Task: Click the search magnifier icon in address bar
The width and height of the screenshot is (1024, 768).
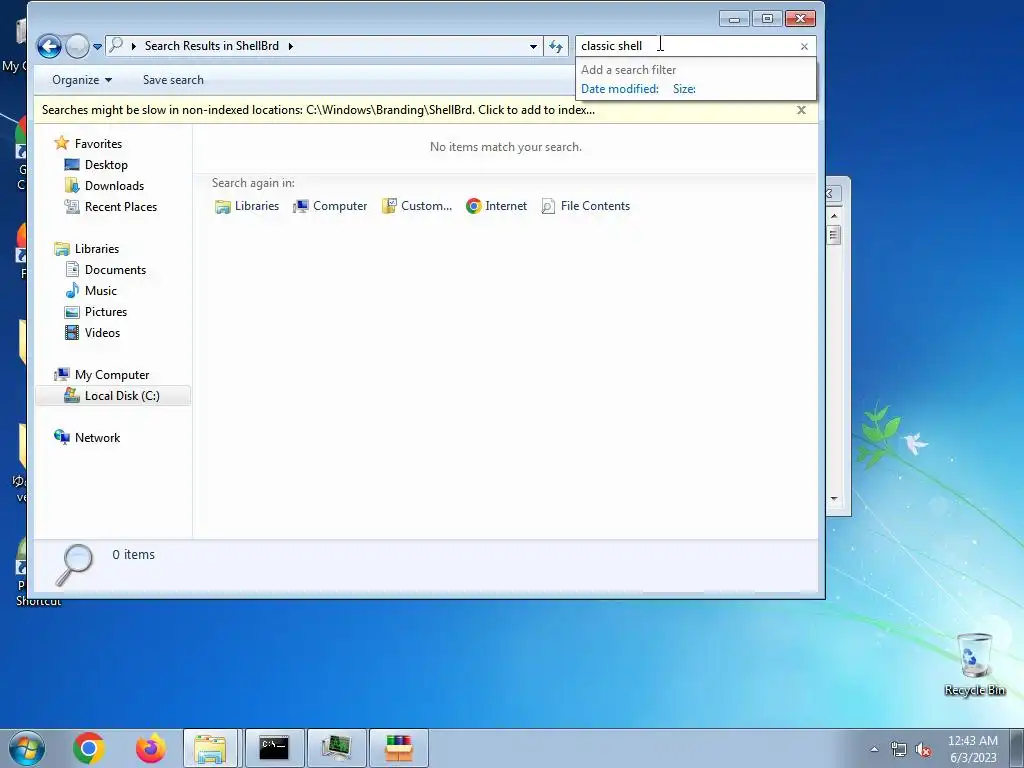Action: pos(116,45)
